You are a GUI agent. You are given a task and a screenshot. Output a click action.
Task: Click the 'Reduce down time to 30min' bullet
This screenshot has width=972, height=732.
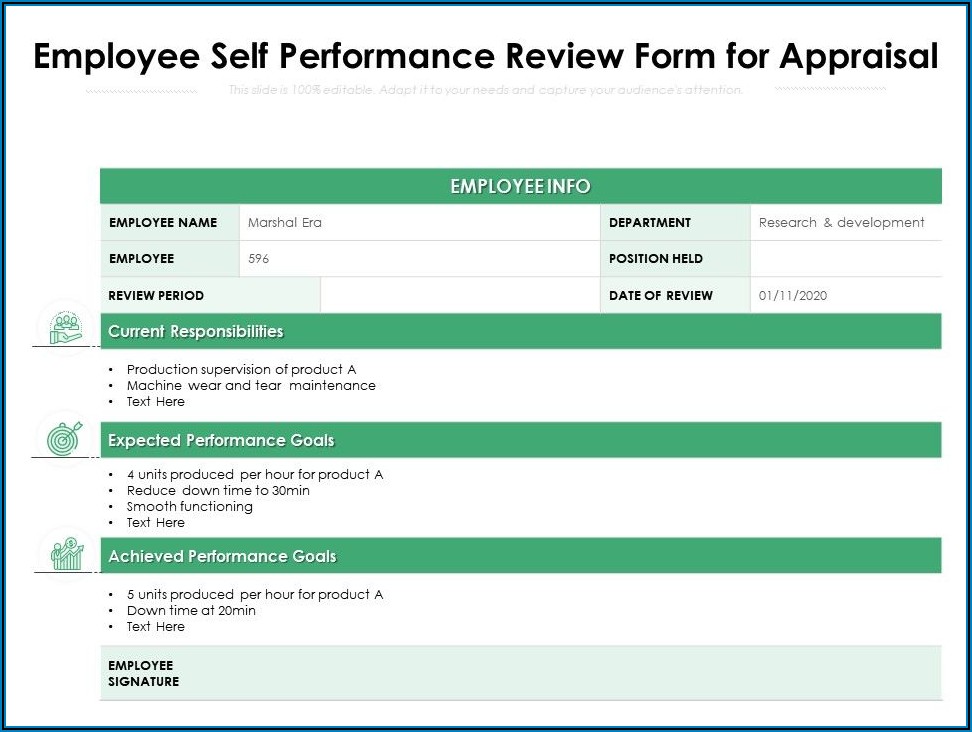218,490
